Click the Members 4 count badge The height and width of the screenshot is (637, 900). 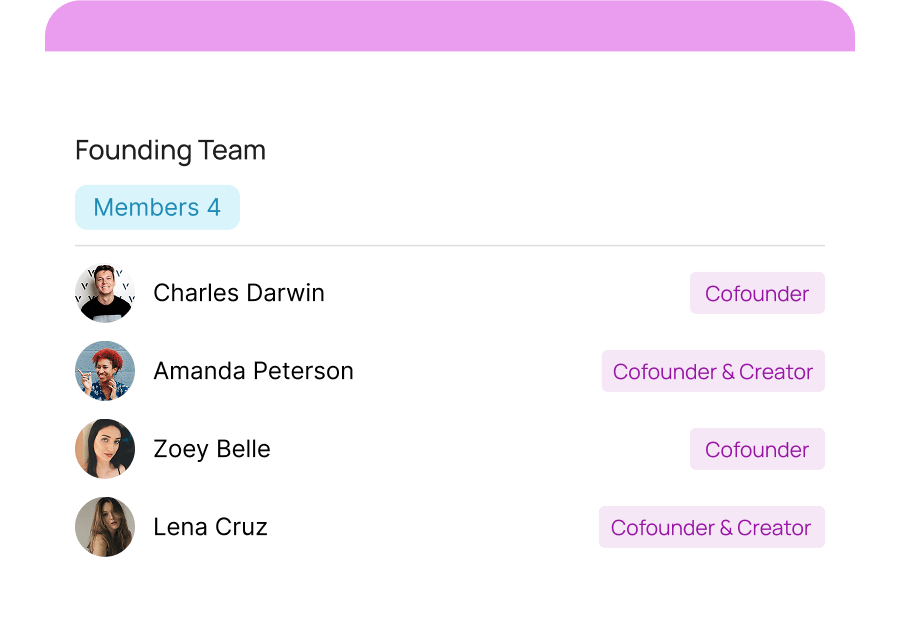[157, 207]
